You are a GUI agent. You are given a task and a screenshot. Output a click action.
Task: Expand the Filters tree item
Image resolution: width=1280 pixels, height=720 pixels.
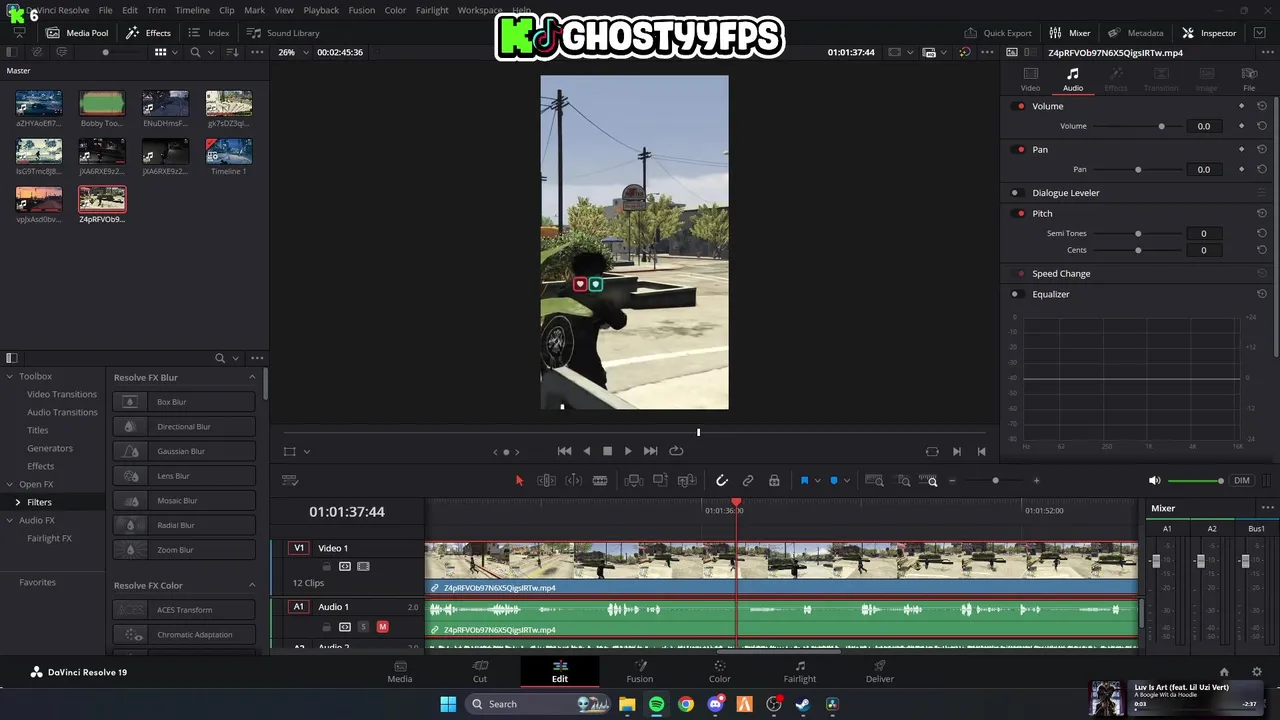point(17,502)
